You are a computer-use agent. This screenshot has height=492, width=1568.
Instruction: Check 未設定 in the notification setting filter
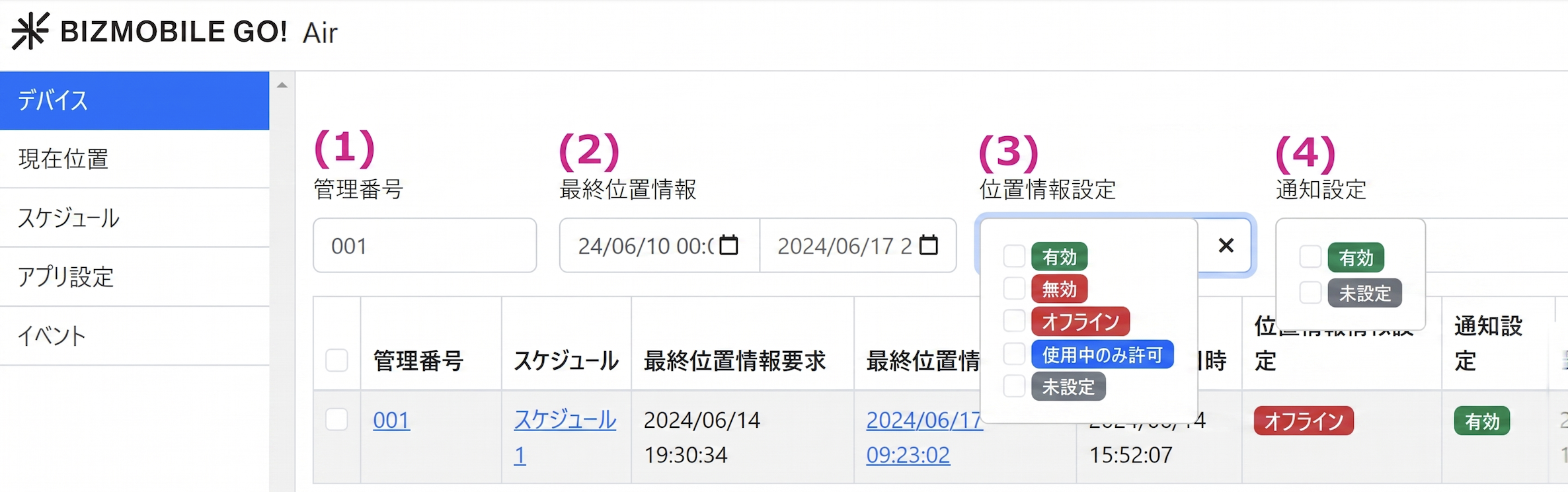1310,292
